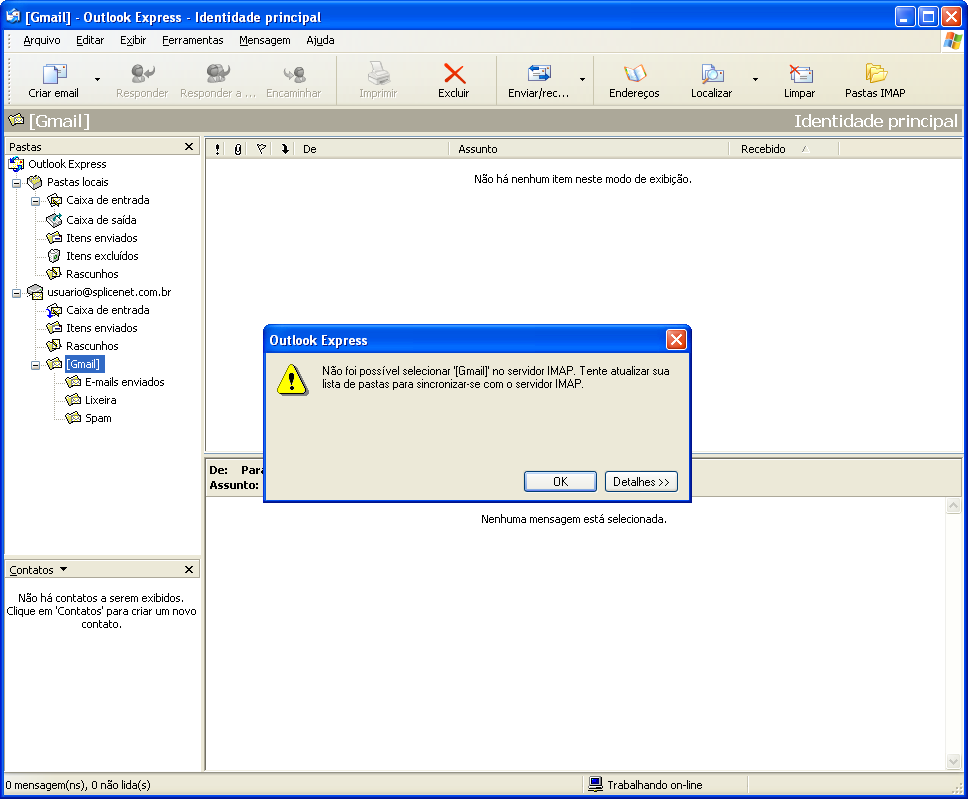This screenshot has height=799, width=968.
Task: Open the Localizar dropdown arrow
Action: (x=755, y=80)
